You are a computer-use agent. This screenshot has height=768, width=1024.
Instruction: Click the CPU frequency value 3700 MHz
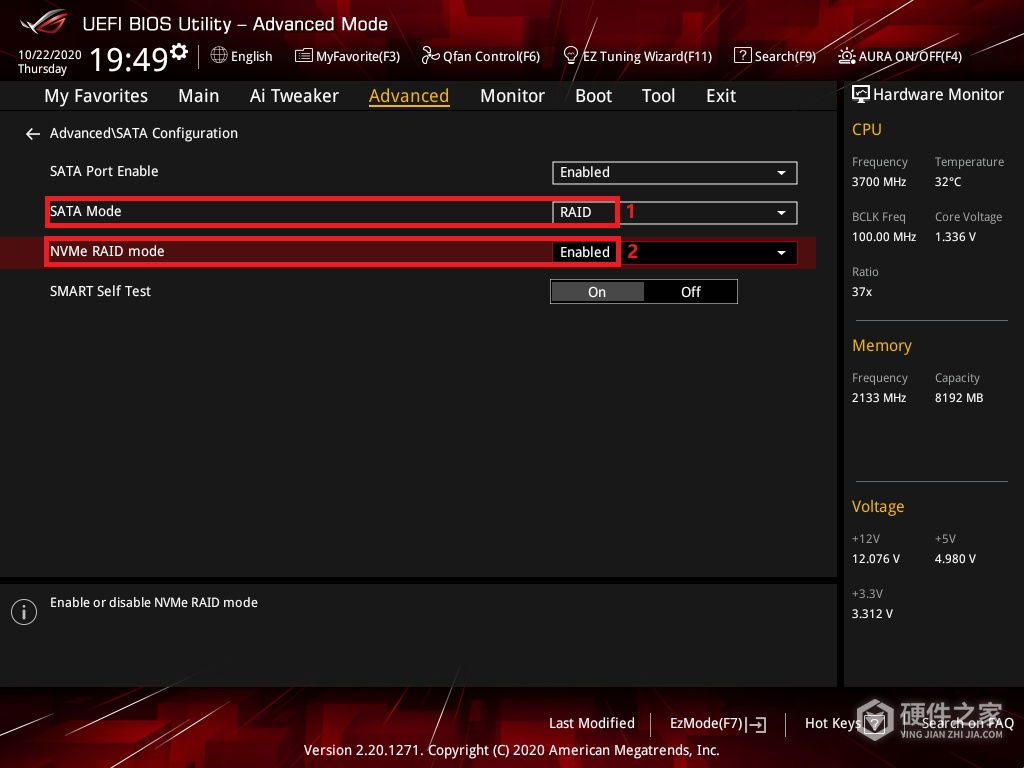click(x=878, y=182)
